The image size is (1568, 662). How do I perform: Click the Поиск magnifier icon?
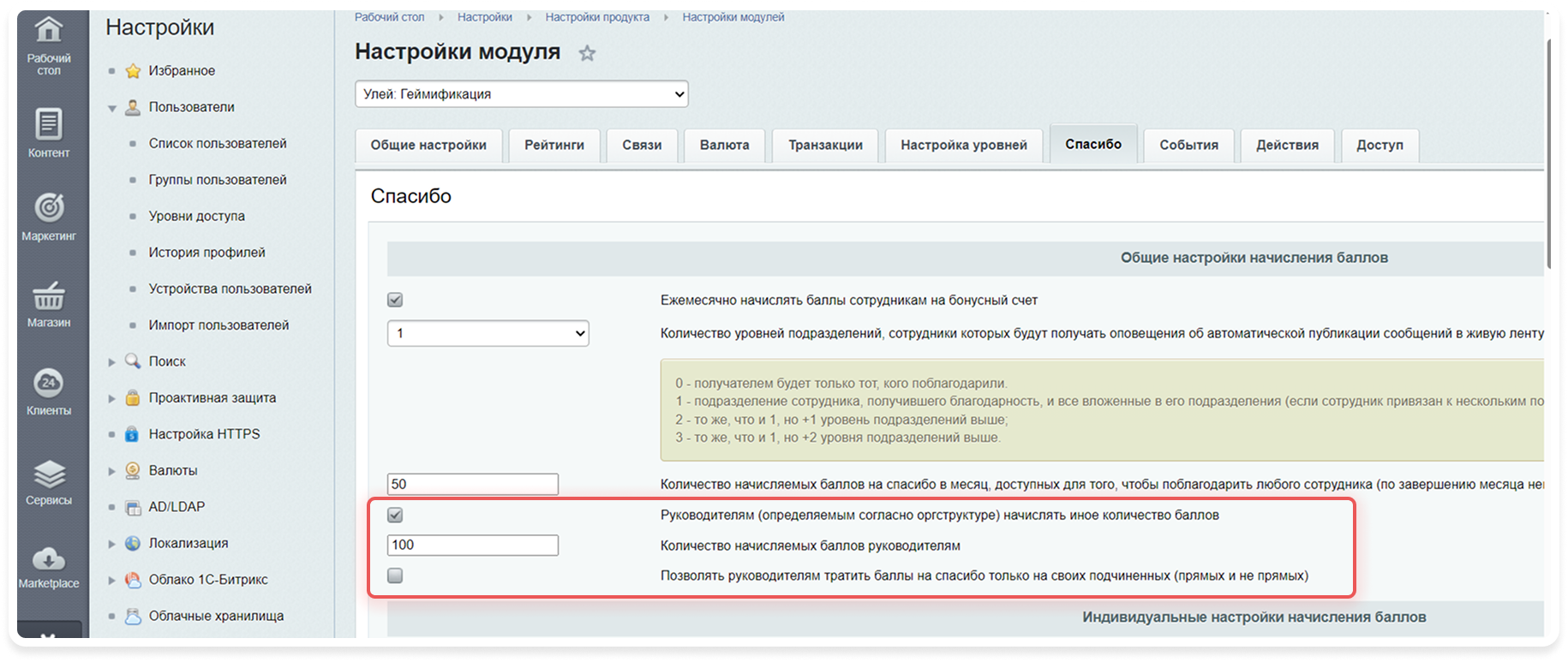[133, 361]
